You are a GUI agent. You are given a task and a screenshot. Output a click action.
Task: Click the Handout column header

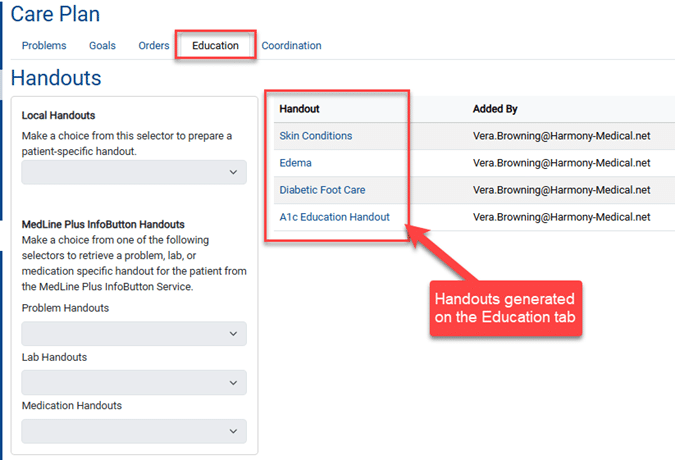coord(299,109)
